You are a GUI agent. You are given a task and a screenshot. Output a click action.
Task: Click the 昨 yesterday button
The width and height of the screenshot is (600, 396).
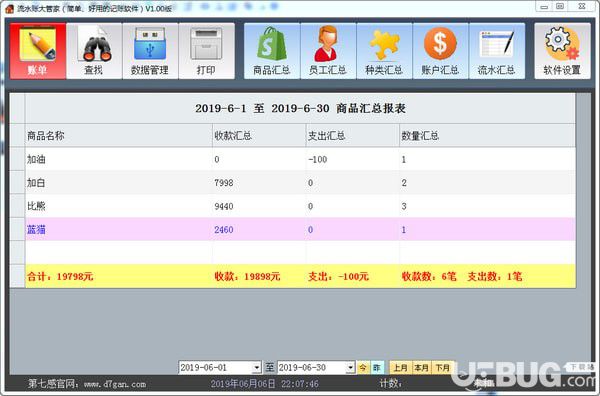pos(377,368)
